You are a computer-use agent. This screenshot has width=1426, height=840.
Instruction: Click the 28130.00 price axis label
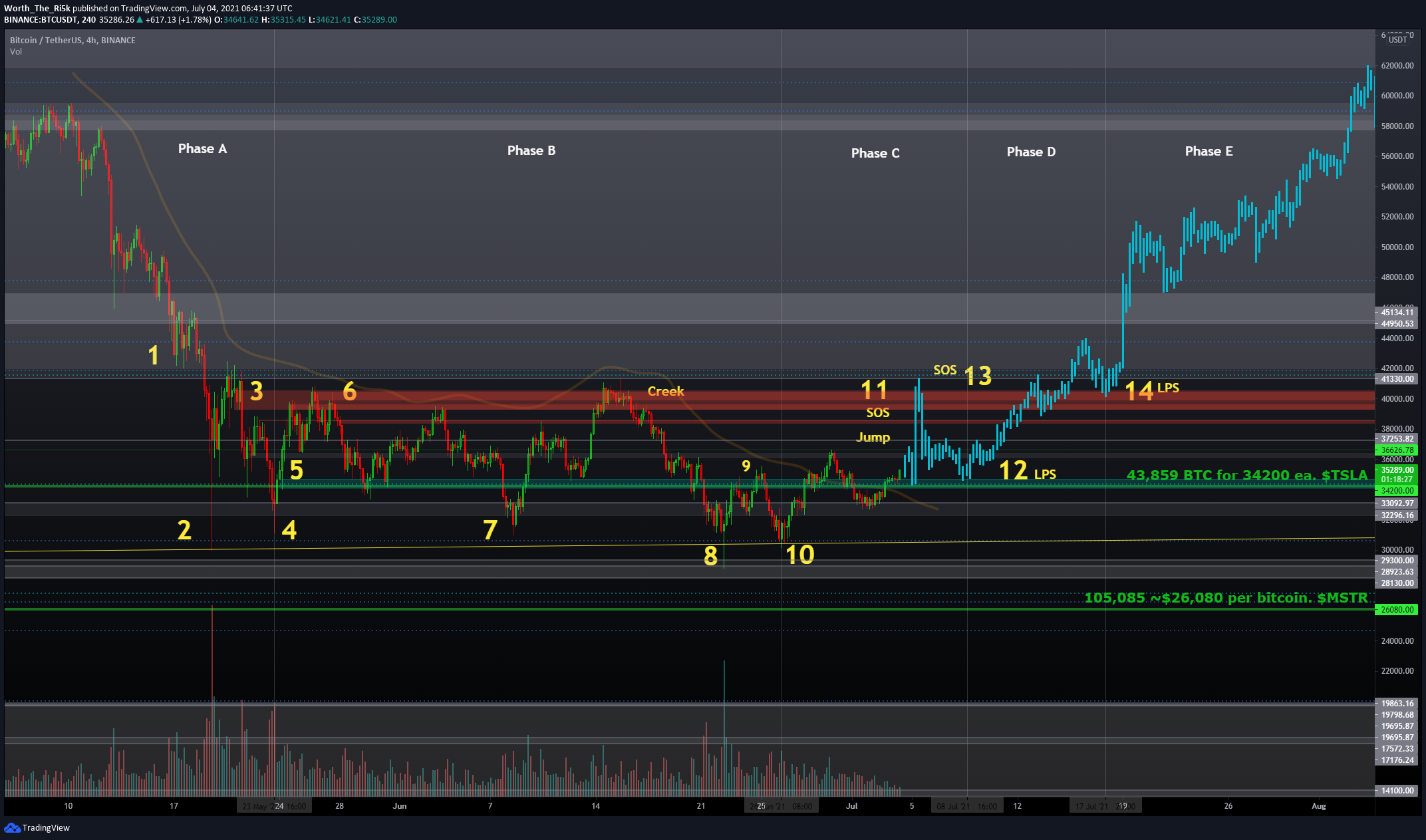click(1396, 583)
